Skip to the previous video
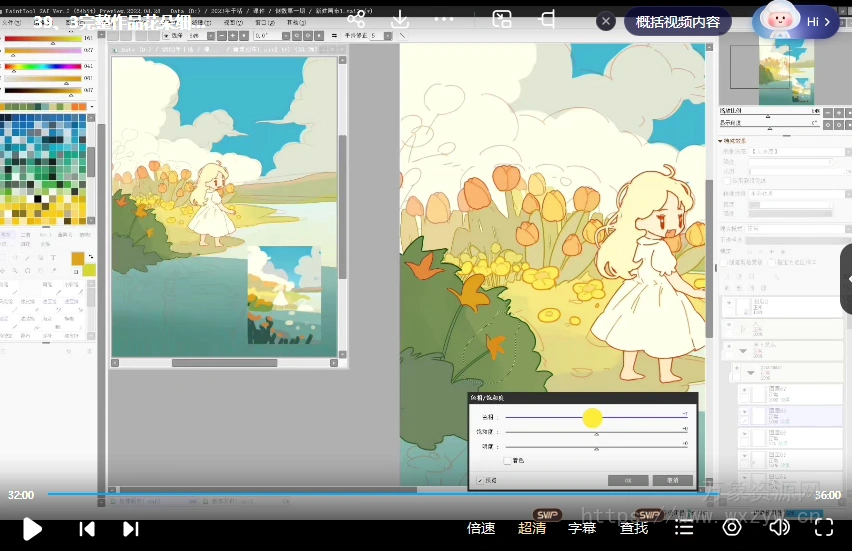This screenshot has width=852, height=551. (x=87, y=528)
